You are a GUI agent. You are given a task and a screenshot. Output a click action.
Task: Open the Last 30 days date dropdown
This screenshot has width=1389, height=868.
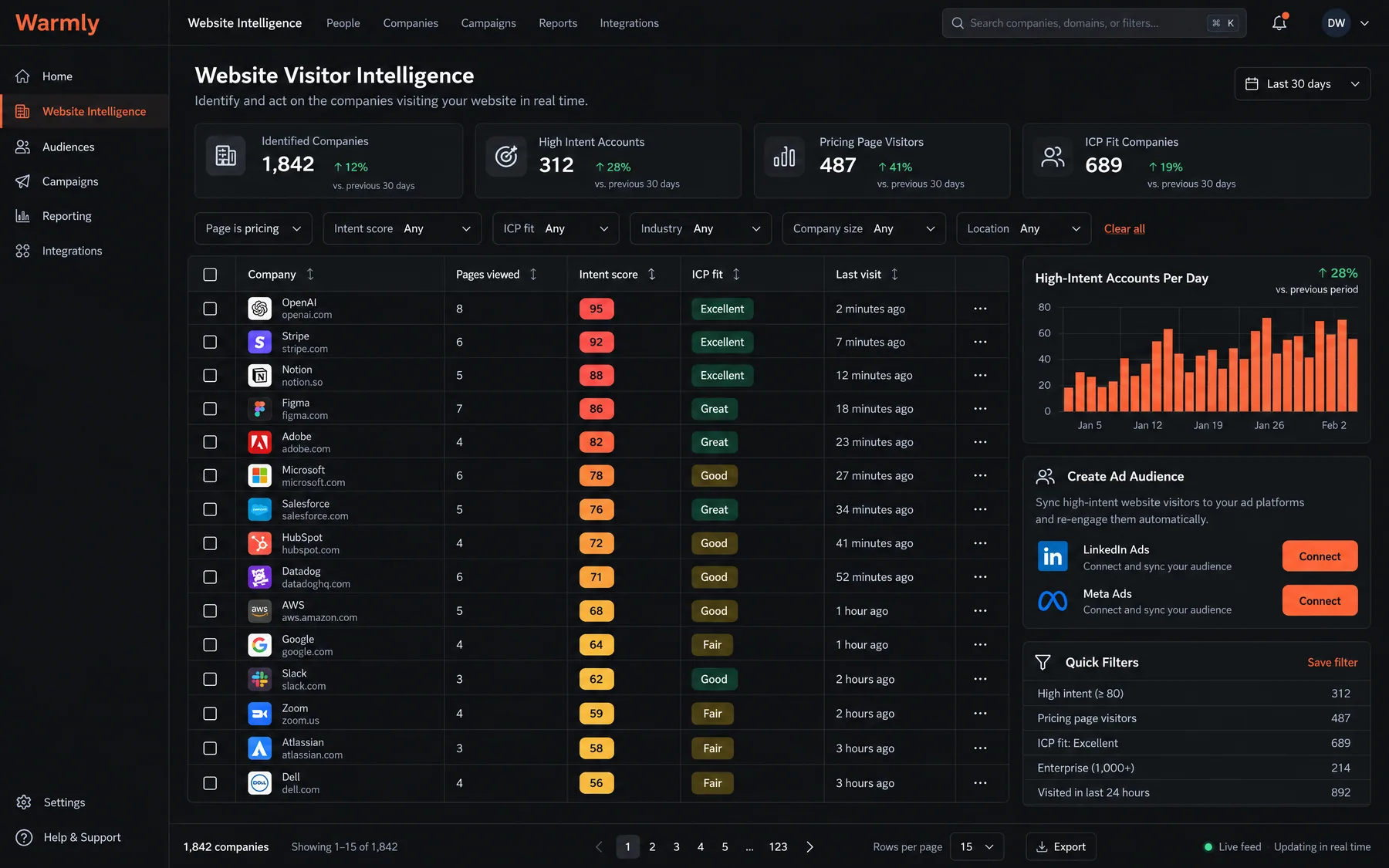click(x=1302, y=83)
